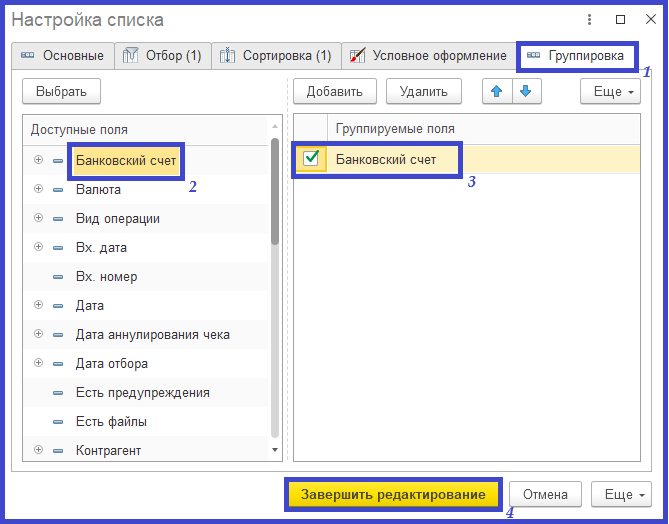Click the Удалить button
The height and width of the screenshot is (524, 669).
click(423, 92)
